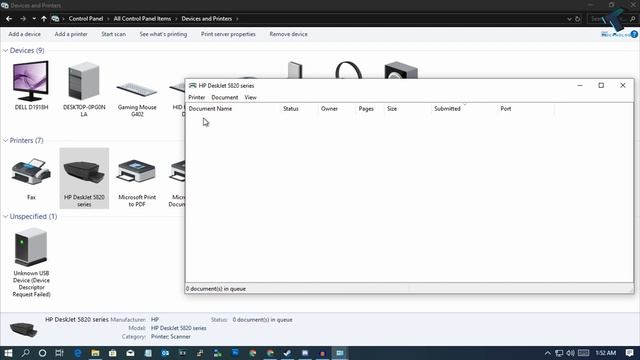Open taskbar Search magnifier
The width and height of the screenshot is (640, 360).
pos(25,353)
